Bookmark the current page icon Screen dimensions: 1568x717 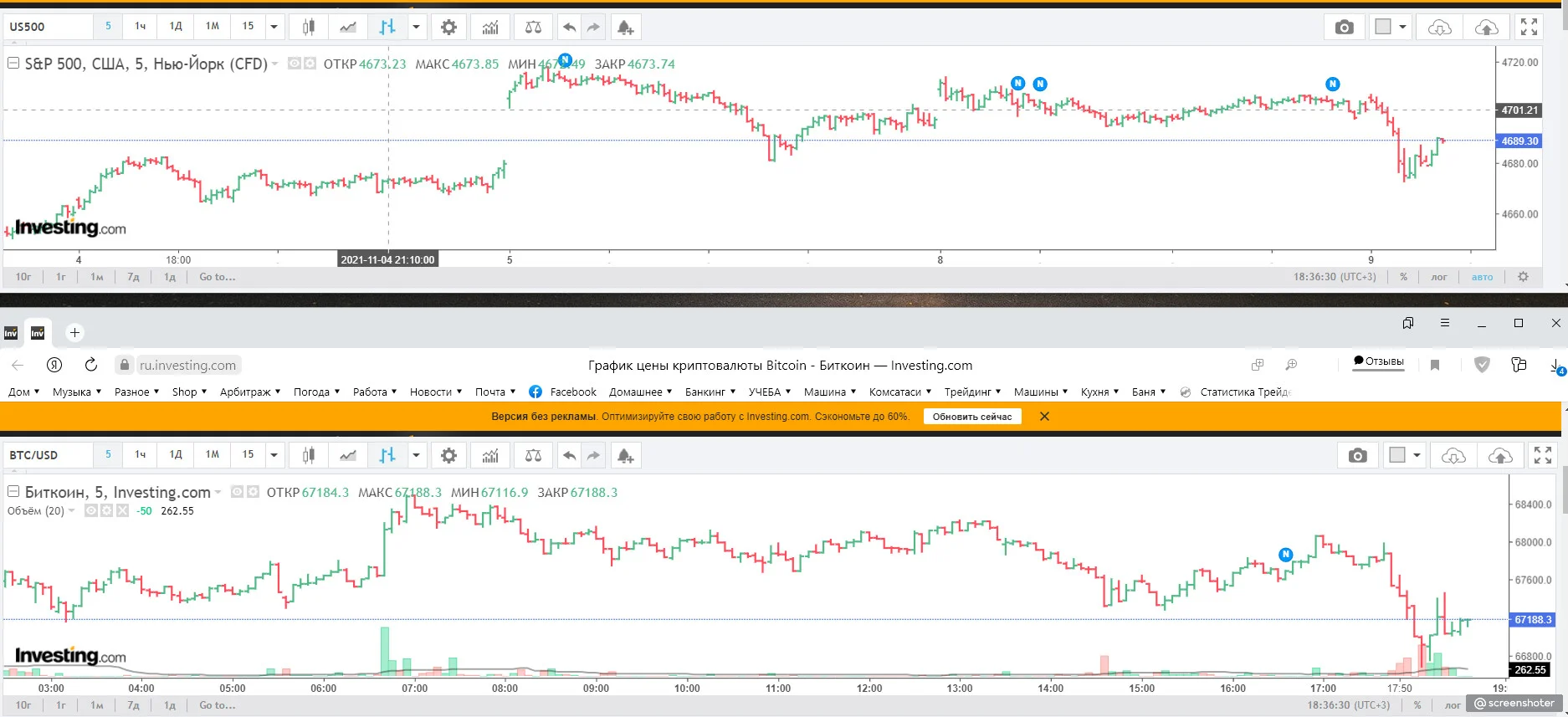1435,365
